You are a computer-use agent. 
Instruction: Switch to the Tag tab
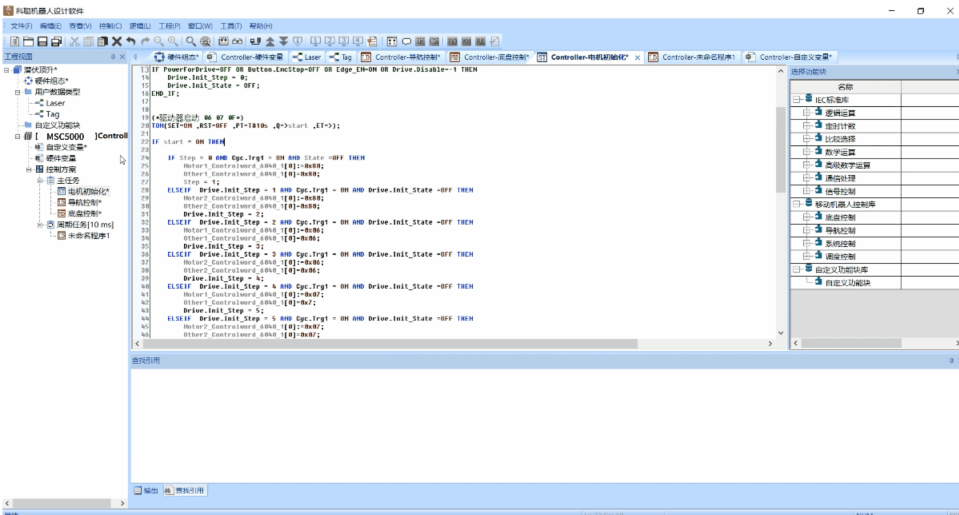341,57
